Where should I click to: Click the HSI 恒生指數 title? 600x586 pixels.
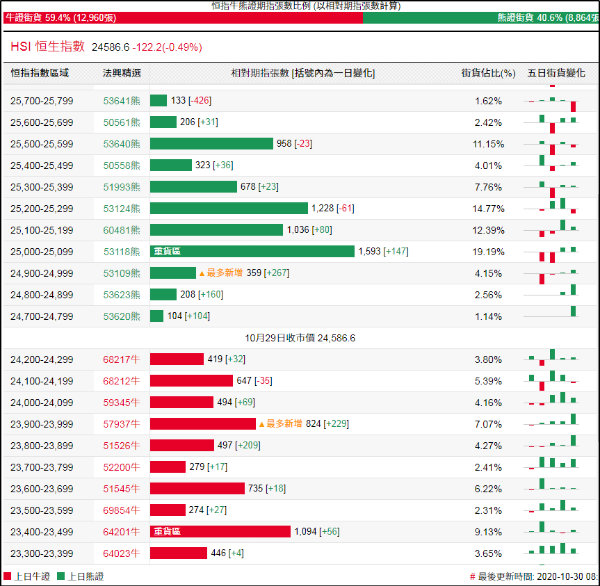47,47
